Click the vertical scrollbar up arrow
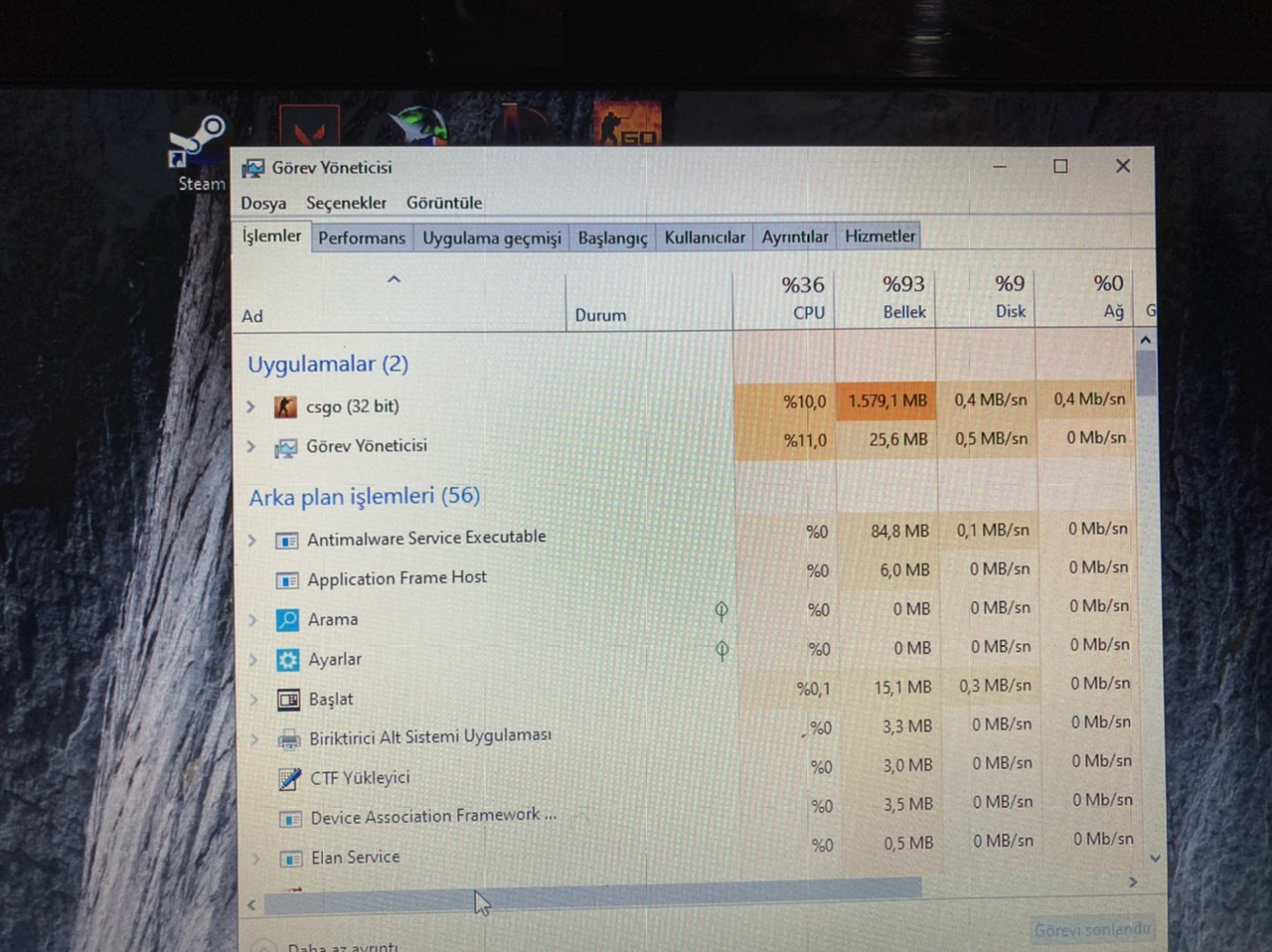Viewport: 1272px width, 952px height. 1146,340
